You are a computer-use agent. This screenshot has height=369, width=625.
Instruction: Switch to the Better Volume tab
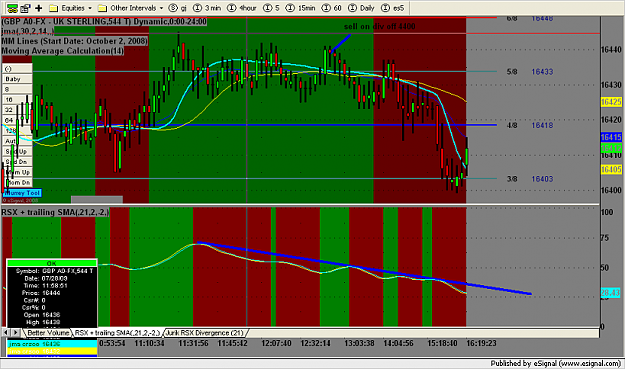click(47, 333)
